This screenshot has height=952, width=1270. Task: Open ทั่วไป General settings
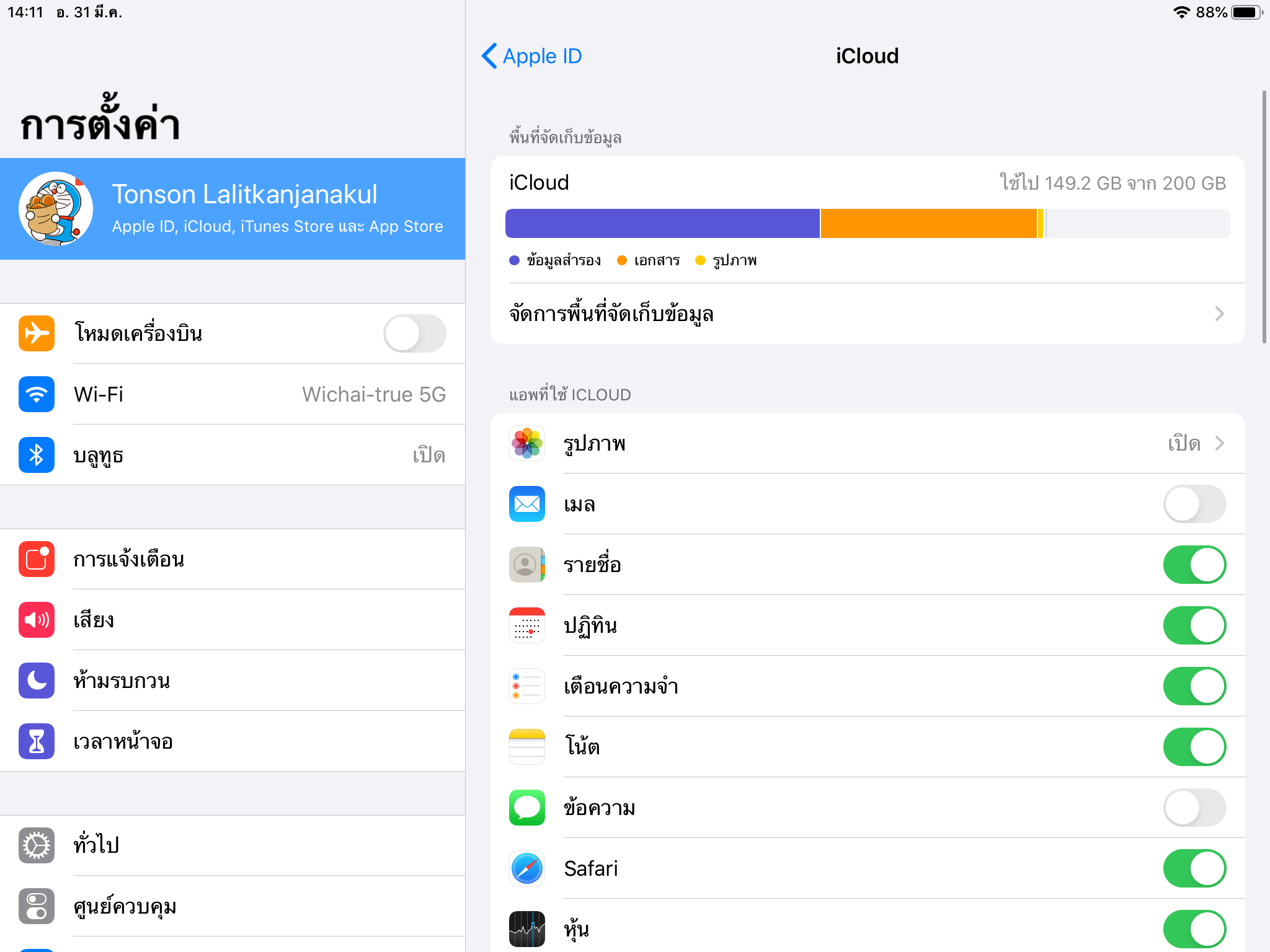click(x=233, y=845)
